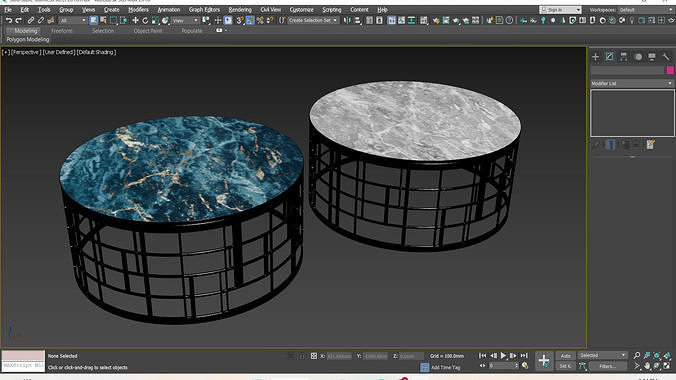The height and width of the screenshot is (380, 676).
Task: Click the Default Shading viewport label
Action: point(96,52)
